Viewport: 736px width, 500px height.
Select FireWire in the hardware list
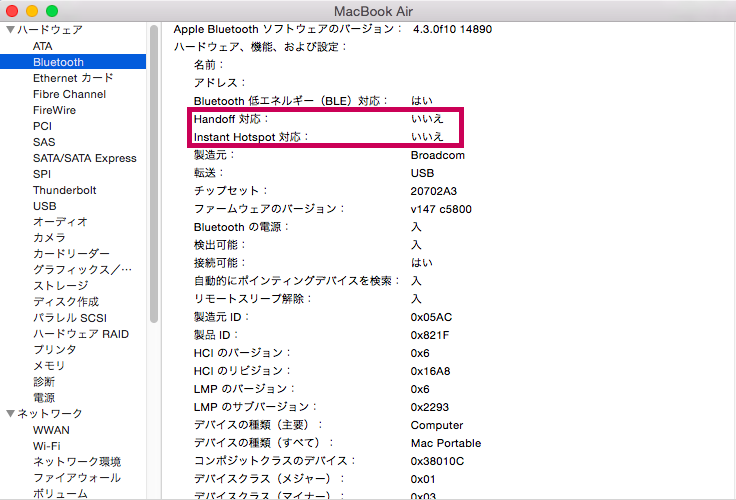54,110
